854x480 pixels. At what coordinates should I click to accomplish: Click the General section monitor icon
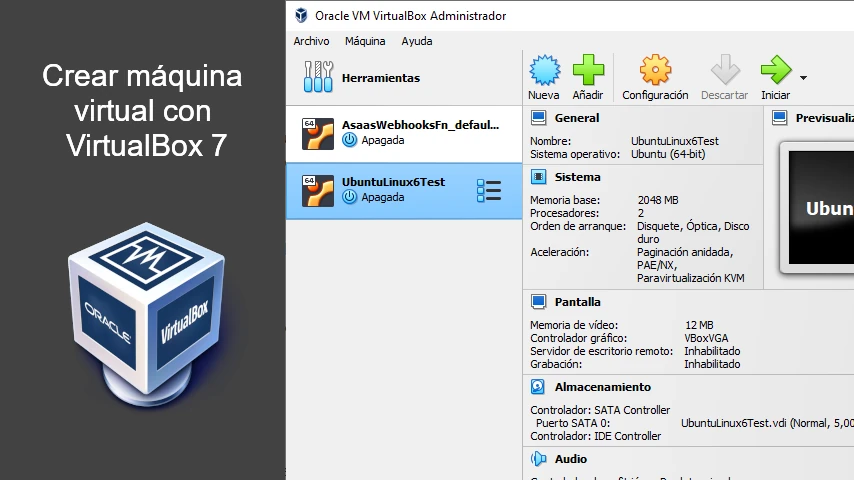point(539,118)
